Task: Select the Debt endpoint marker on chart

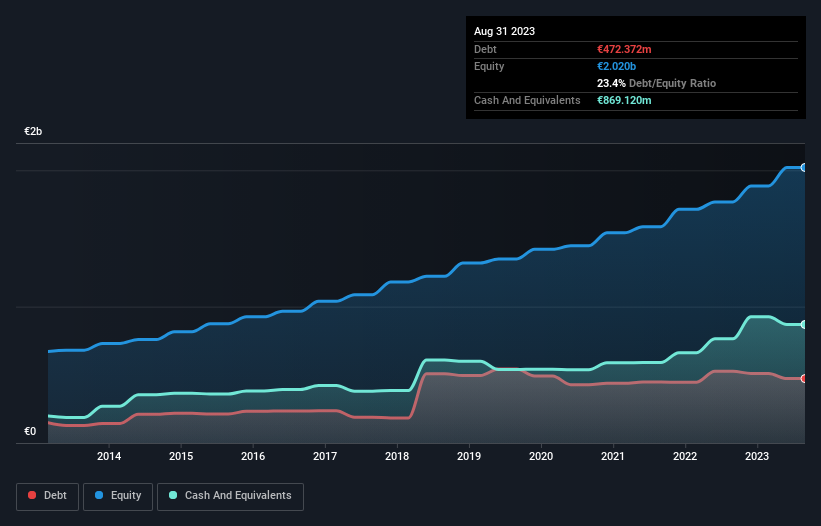Action: (804, 378)
